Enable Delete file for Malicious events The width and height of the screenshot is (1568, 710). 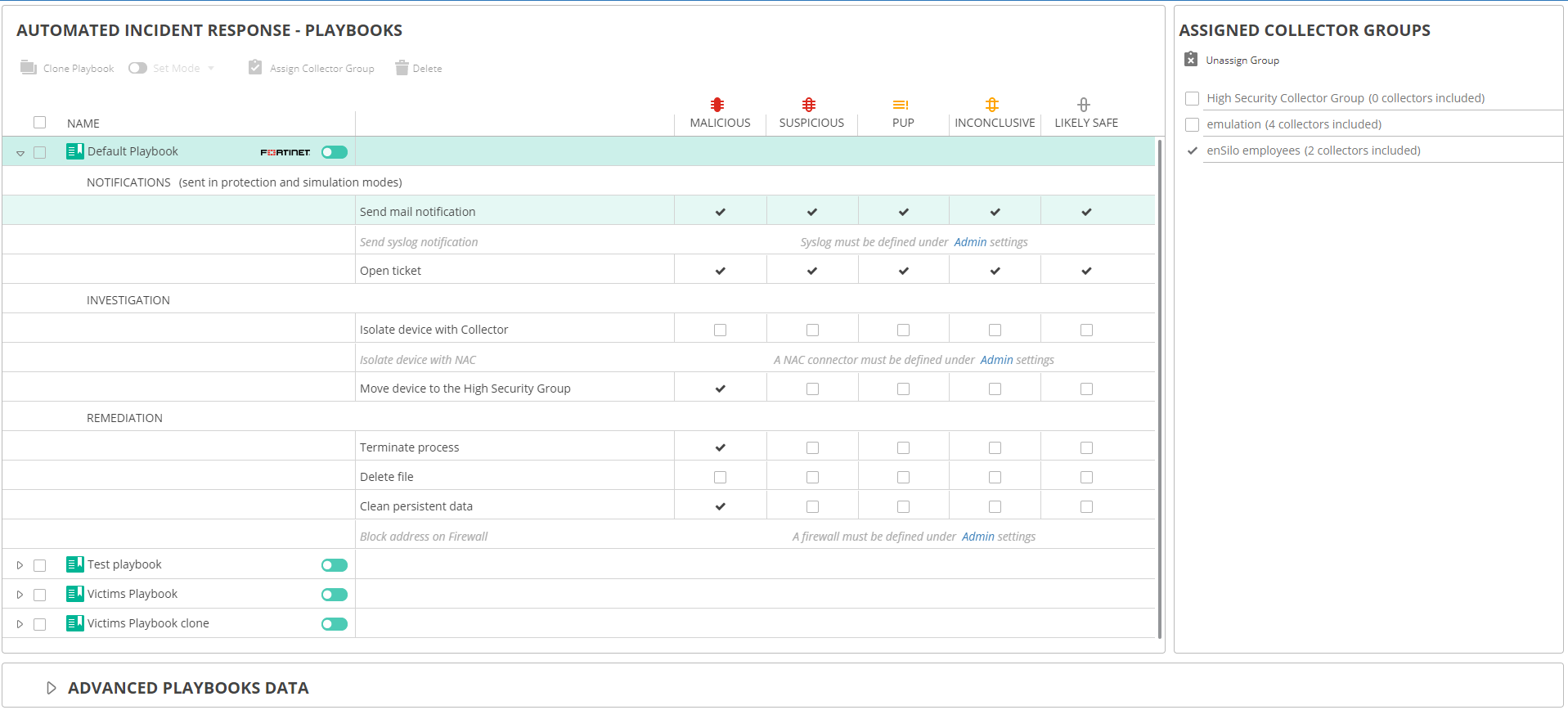click(720, 477)
